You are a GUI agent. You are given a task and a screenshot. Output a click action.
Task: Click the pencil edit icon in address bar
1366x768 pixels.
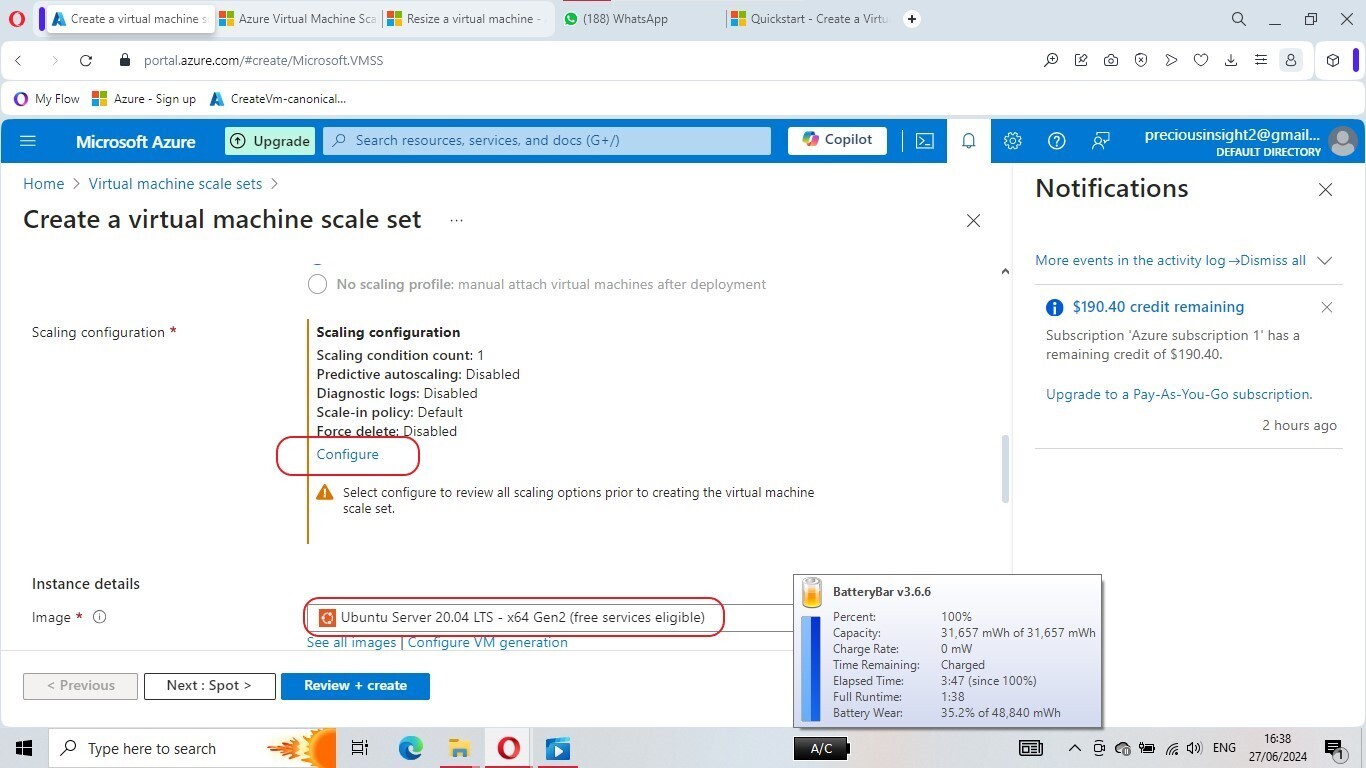click(x=1081, y=60)
